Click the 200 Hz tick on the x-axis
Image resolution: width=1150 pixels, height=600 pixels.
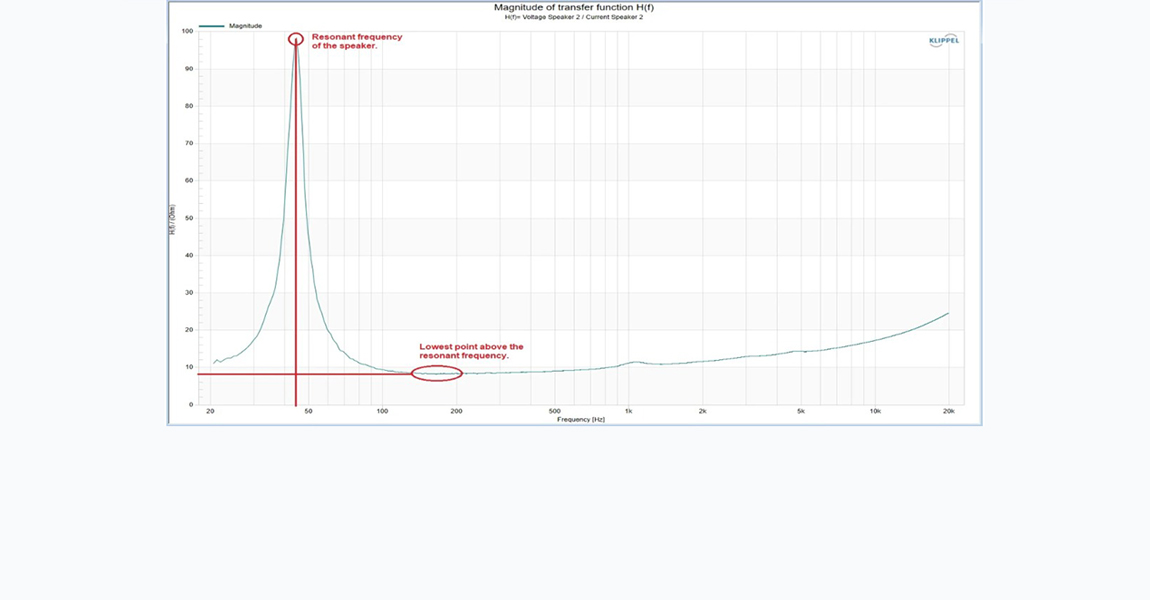pos(456,411)
